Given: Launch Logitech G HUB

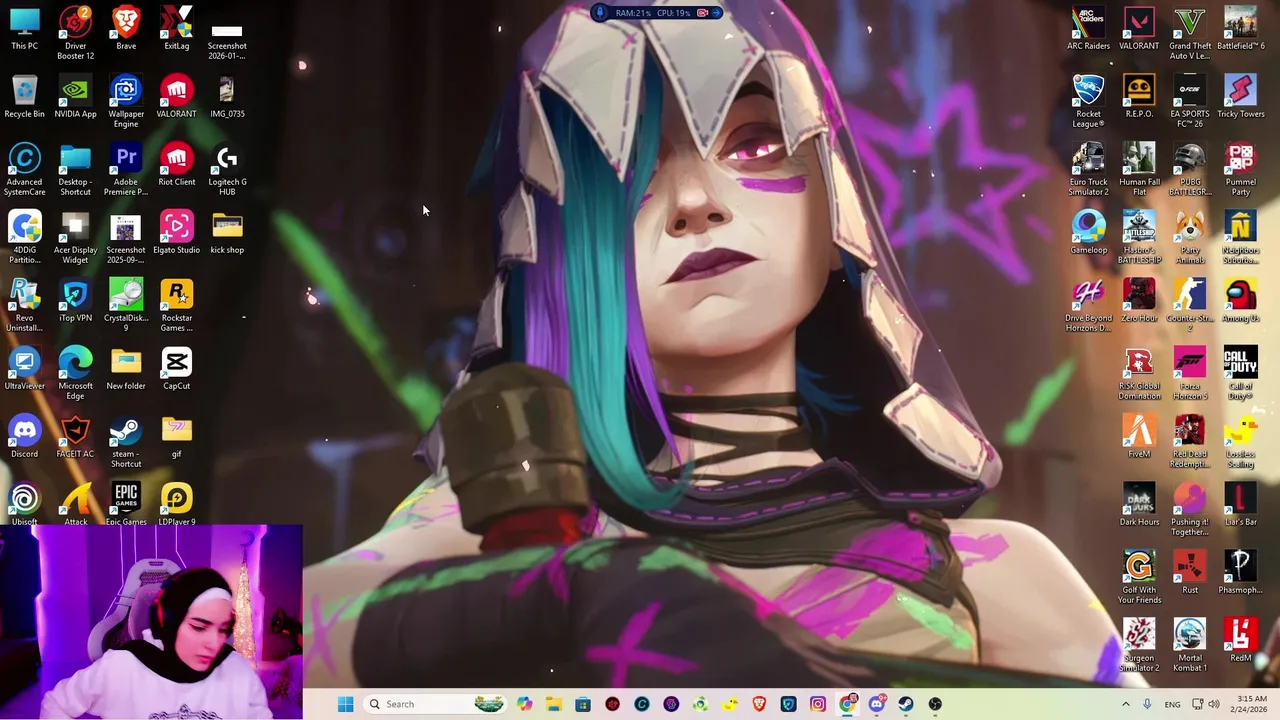Looking at the screenshot, I should tap(227, 169).
